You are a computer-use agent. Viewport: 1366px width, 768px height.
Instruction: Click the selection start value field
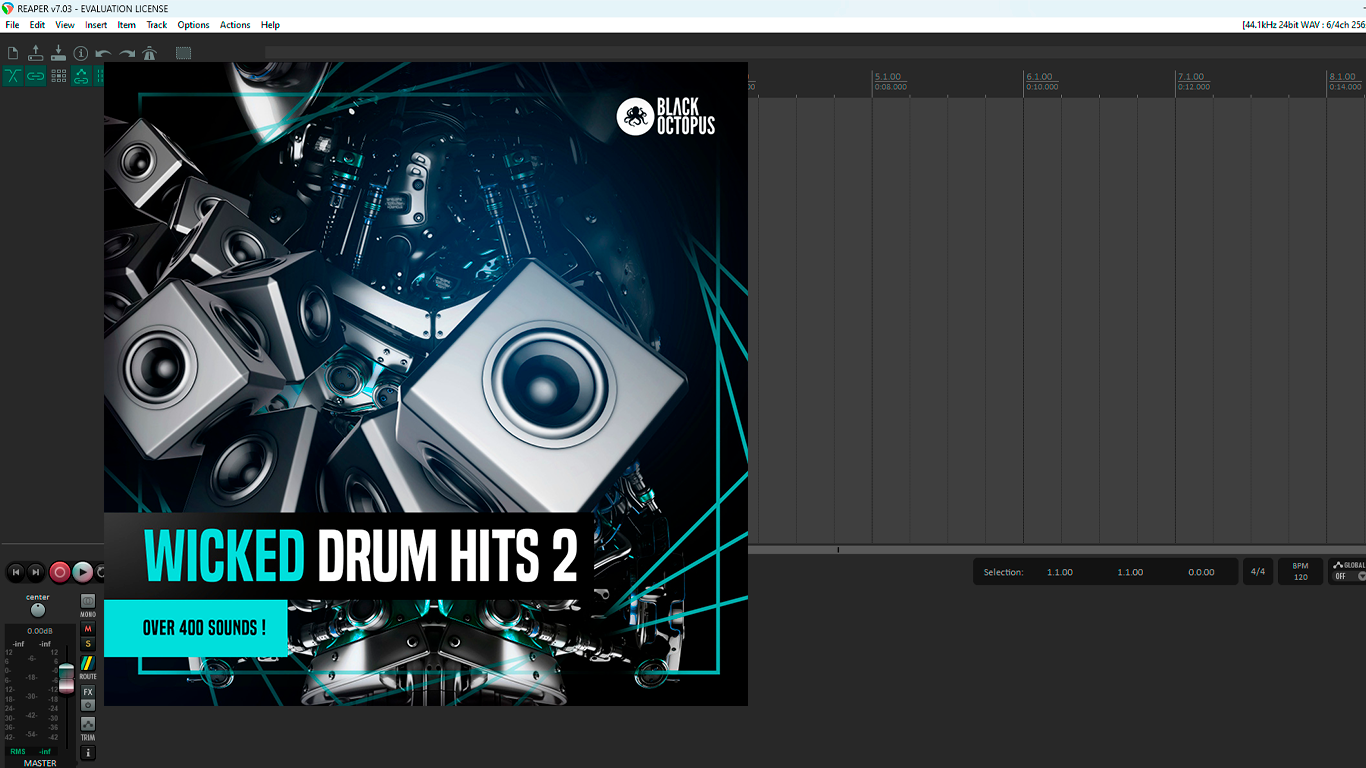pos(1060,572)
